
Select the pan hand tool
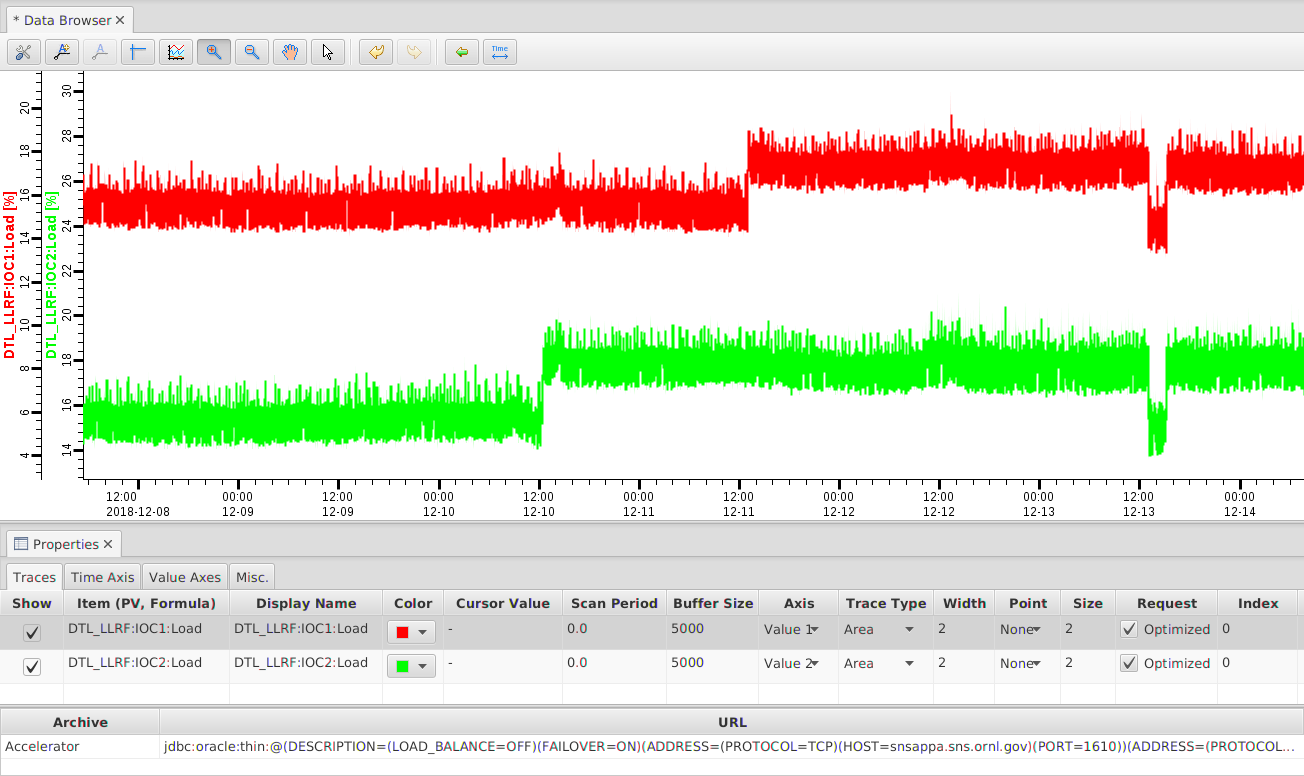pyautogui.click(x=290, y=52)
